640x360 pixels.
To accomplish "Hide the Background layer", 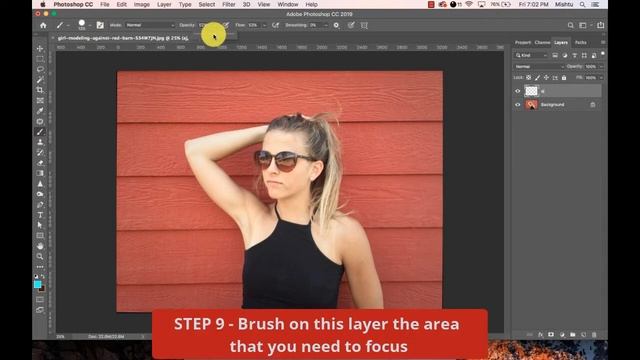I will pyautogui.click(x=518, y=105).
